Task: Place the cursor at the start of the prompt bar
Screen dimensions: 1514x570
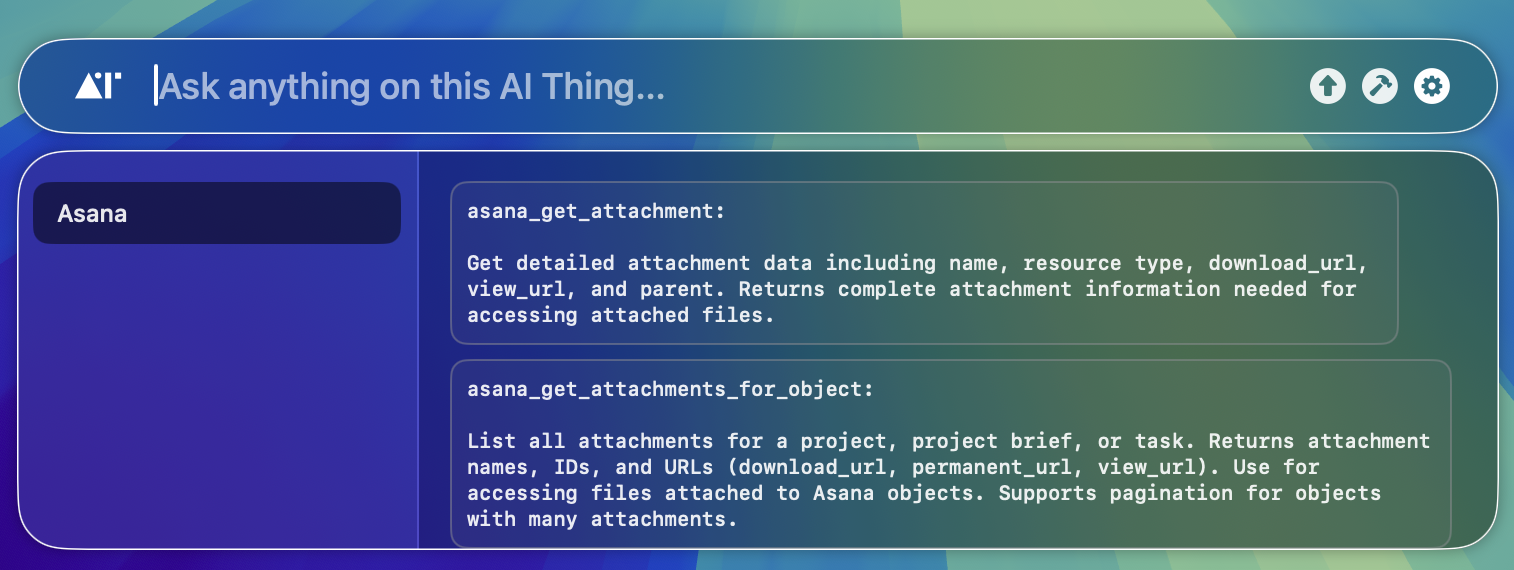Action: pos(157,86)
